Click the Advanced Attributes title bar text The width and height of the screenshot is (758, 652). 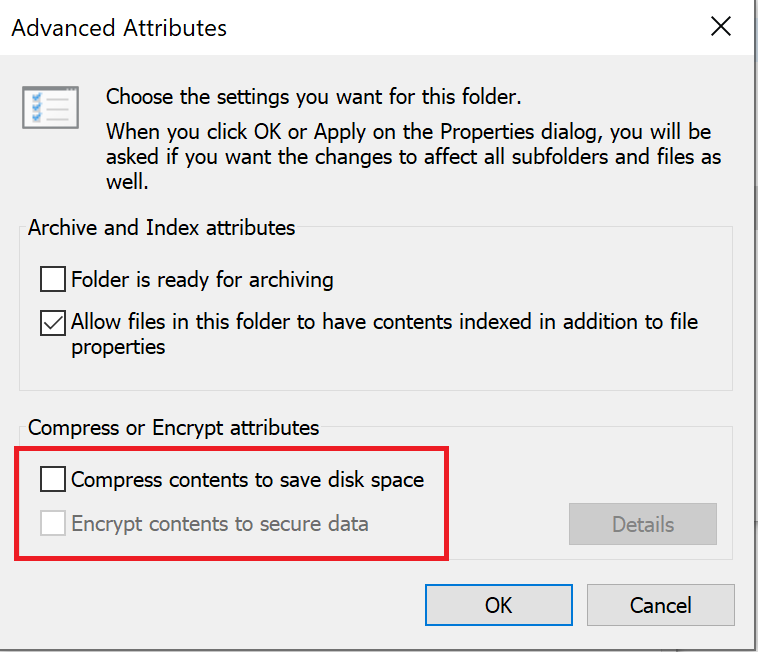(119, 28)
